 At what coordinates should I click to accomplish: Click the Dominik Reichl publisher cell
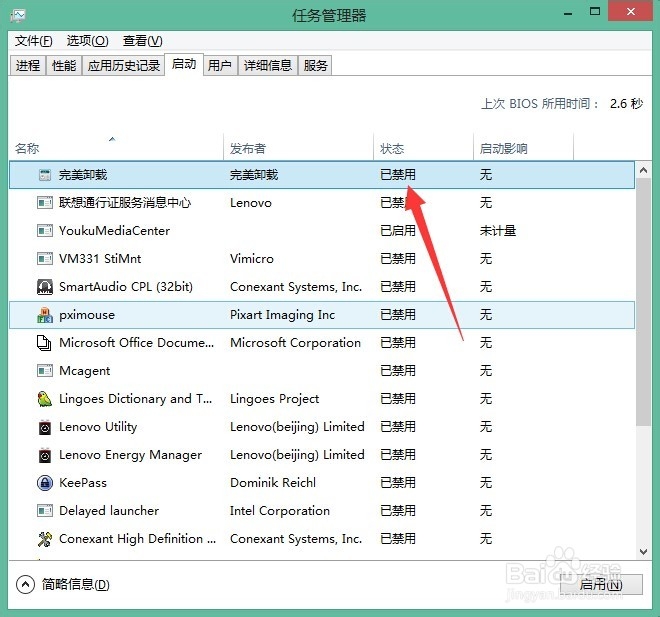tap(273, 483)
